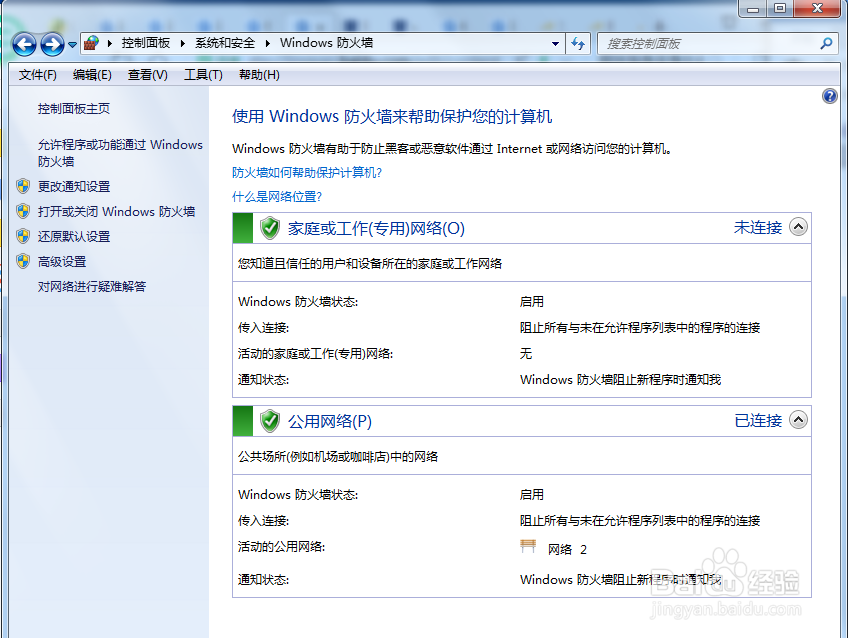Open the address bar history dropdown arrow

555,44
